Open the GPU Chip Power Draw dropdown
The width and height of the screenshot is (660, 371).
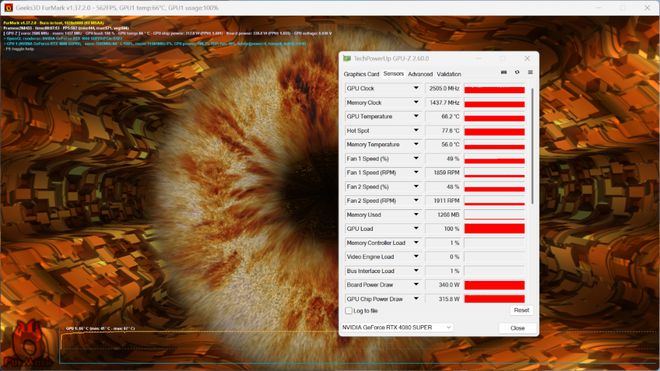416,299
